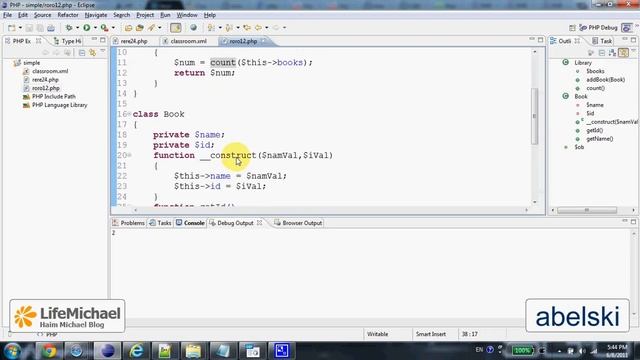Click the Back navigation arrow icon
Viewport: 640px width, 360px height.
click(258, 28)
